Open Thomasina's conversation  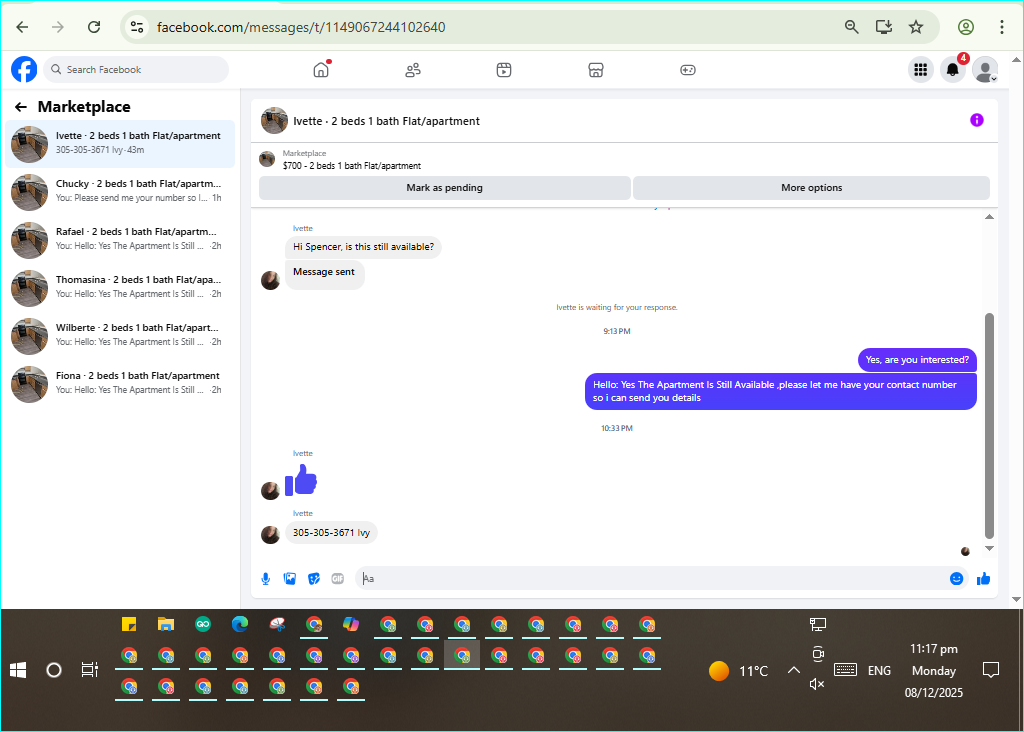pyautogui.click(x=120, y=288)
